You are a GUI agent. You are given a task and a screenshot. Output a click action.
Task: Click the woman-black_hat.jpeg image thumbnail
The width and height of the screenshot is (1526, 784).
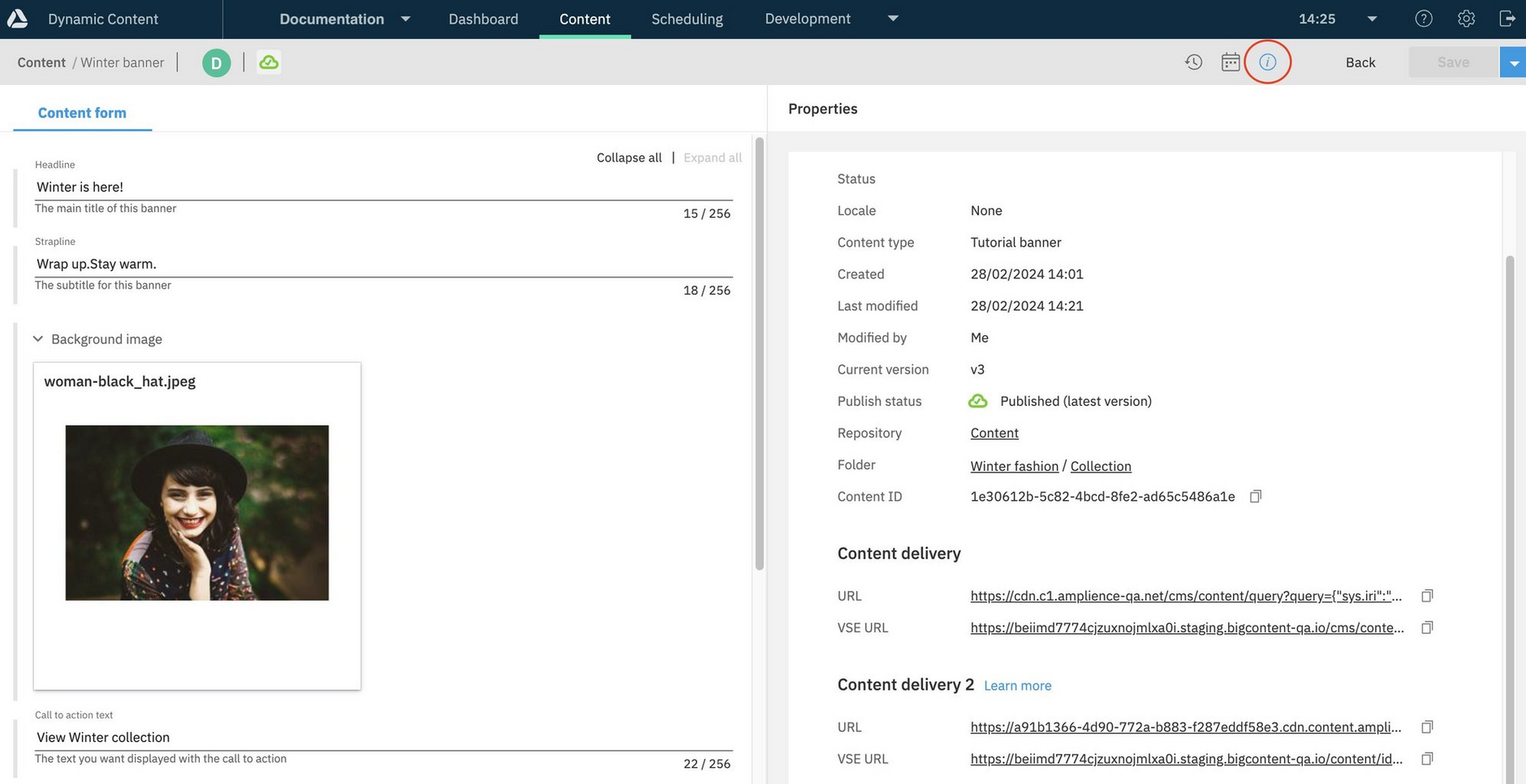(196, 512)
